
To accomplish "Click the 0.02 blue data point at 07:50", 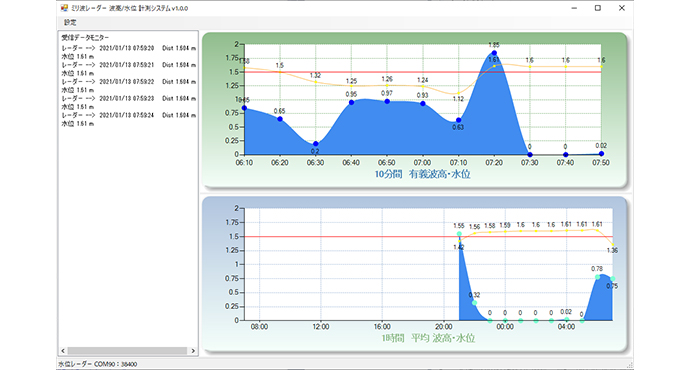I will click(601, 154).
